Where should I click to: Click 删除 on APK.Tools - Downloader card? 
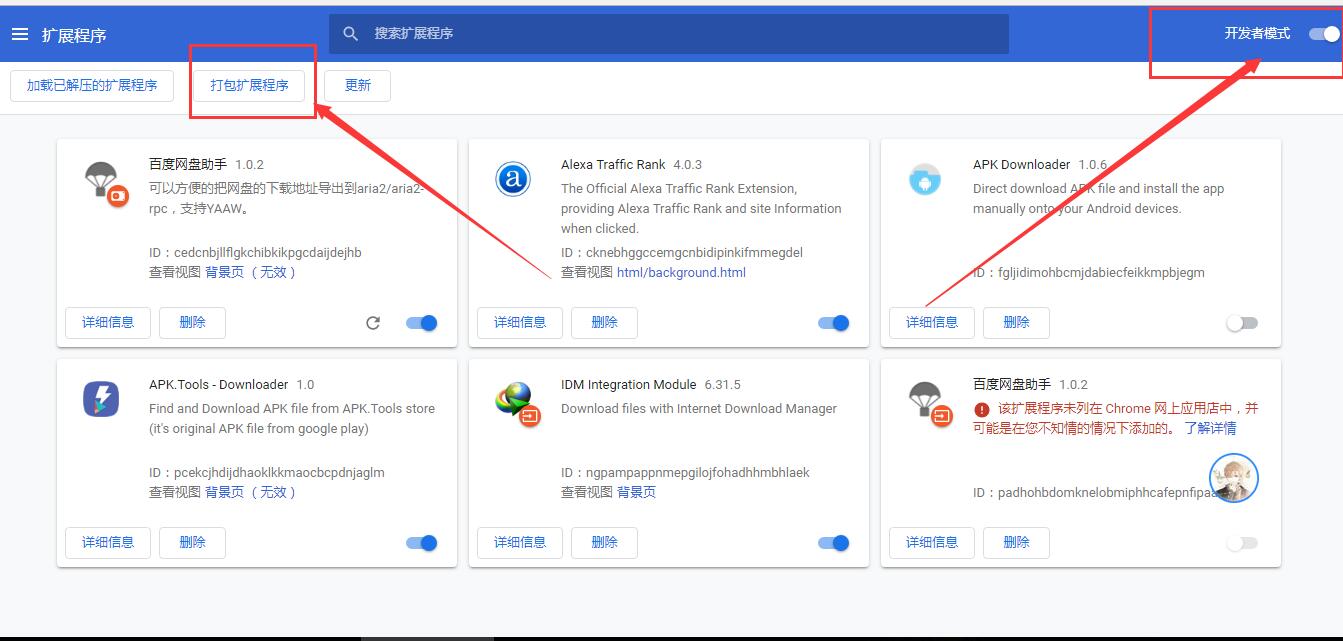click(193, 542)
